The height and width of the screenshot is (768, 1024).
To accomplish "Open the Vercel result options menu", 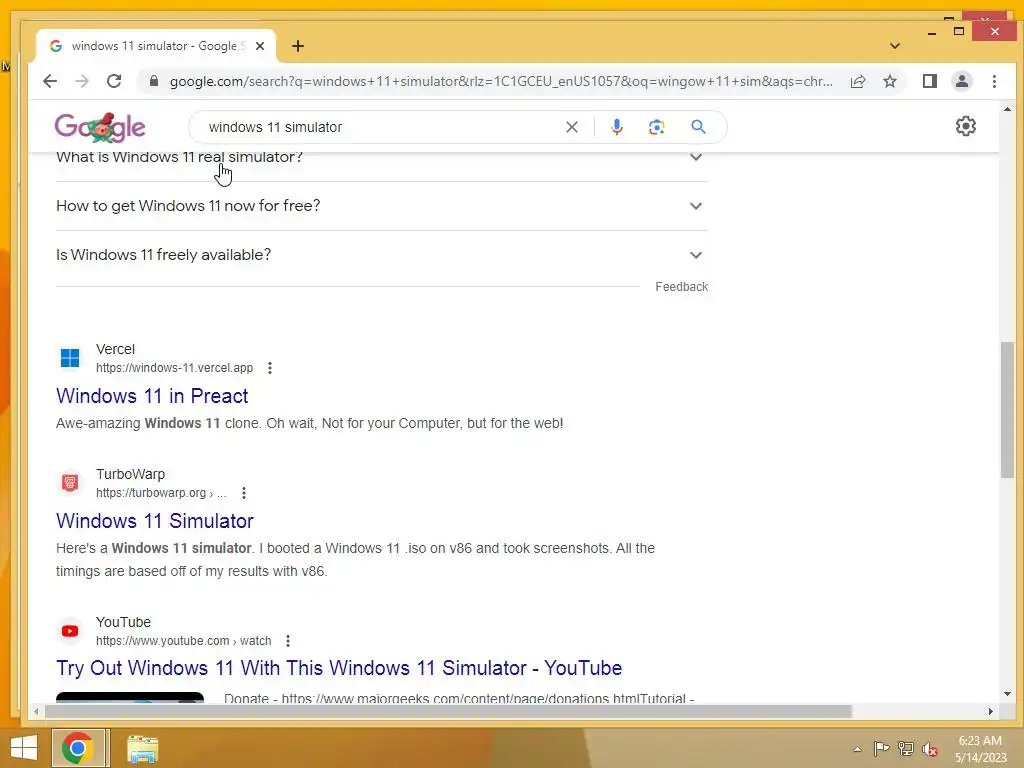I will (270, 368).
